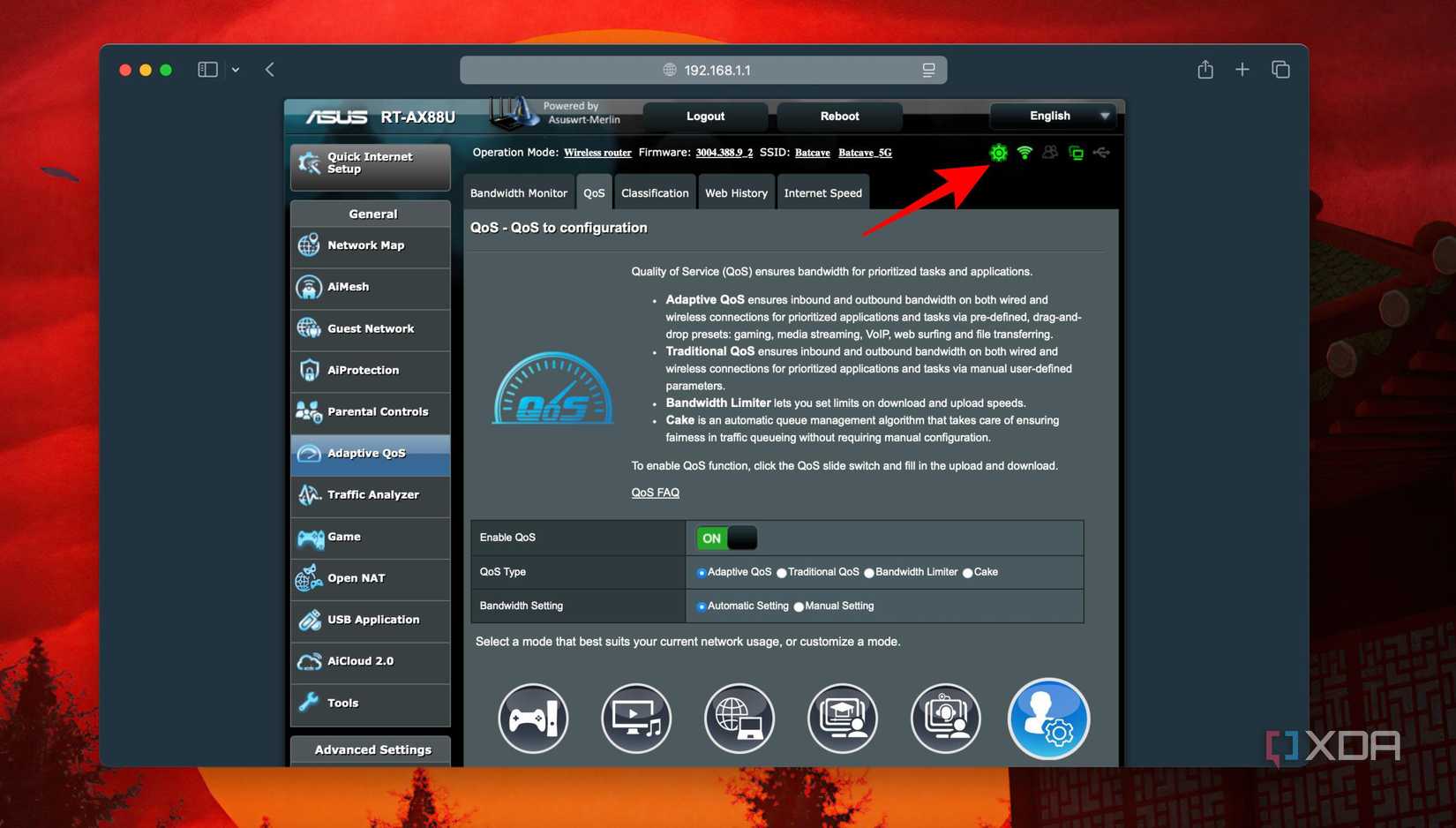Open AiProtection settings
This screenshot has width=1456, height=828.
point(363,370)
